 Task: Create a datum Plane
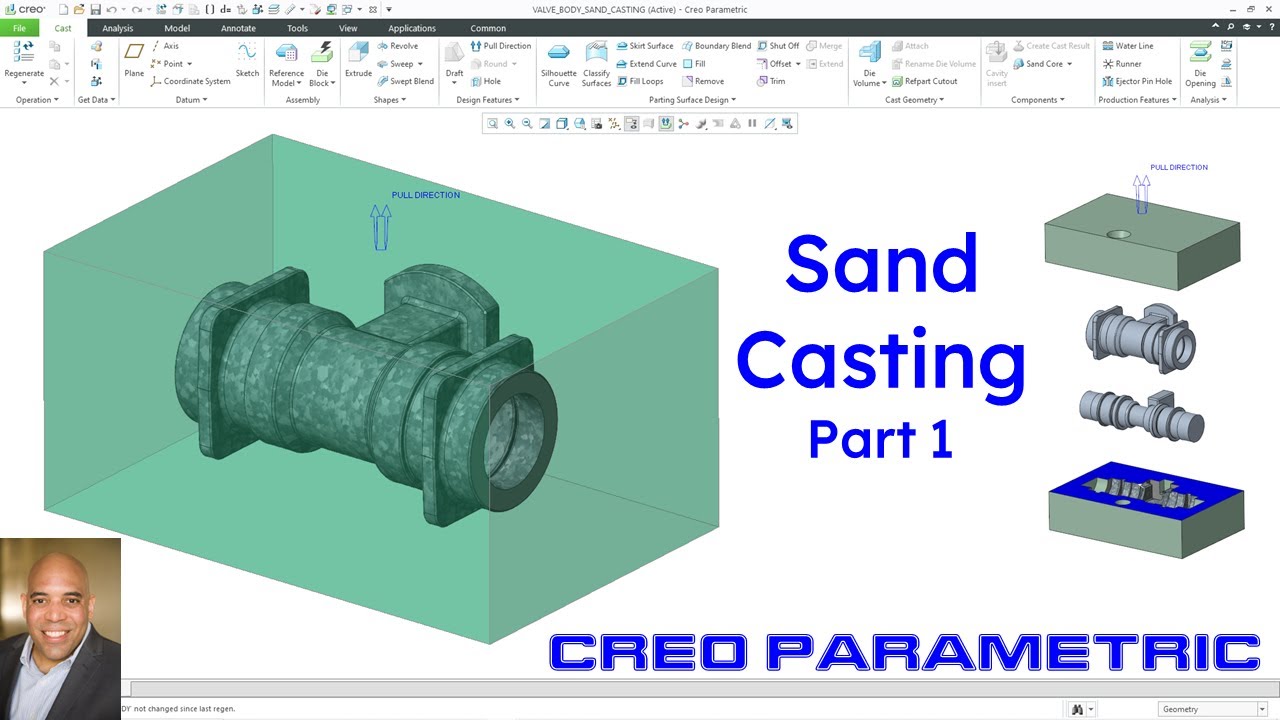click(x=134, y=59)
